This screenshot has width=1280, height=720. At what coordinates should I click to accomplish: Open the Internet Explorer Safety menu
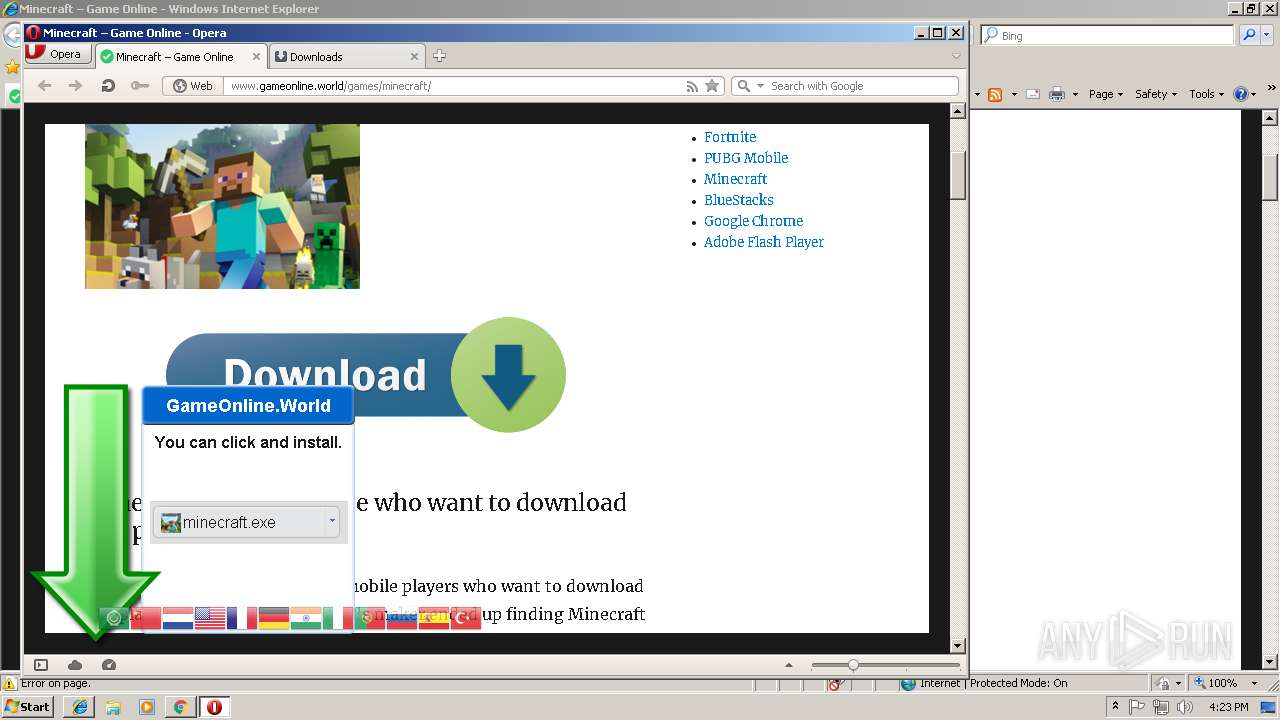coord(1155,94)
